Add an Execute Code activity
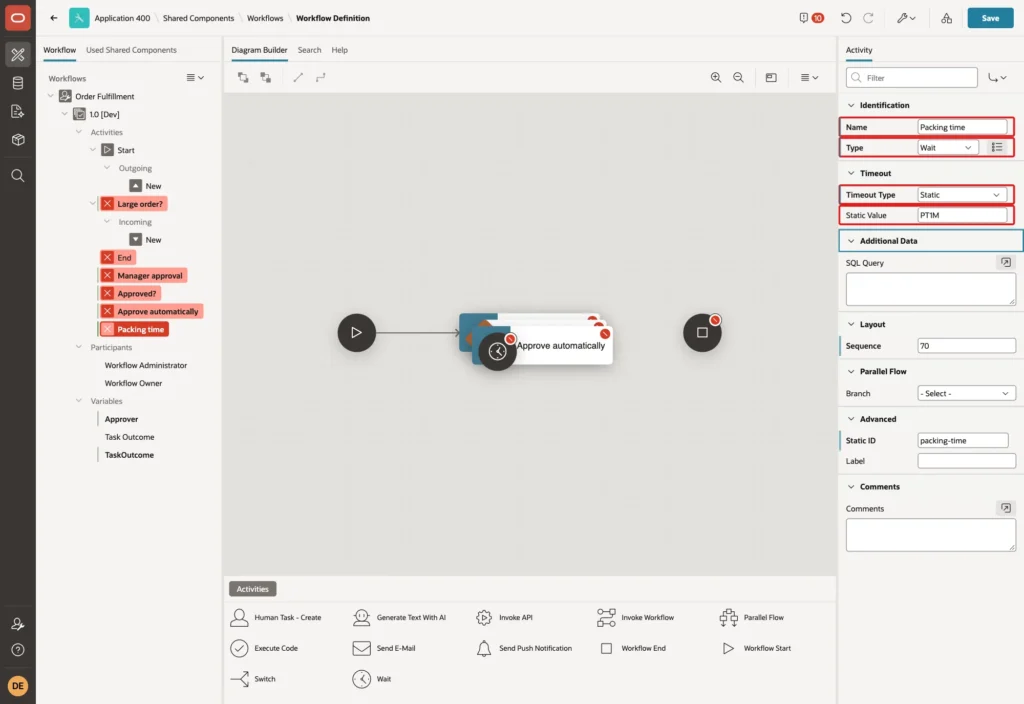The image size is (1024, 704). tap(264, 648)
